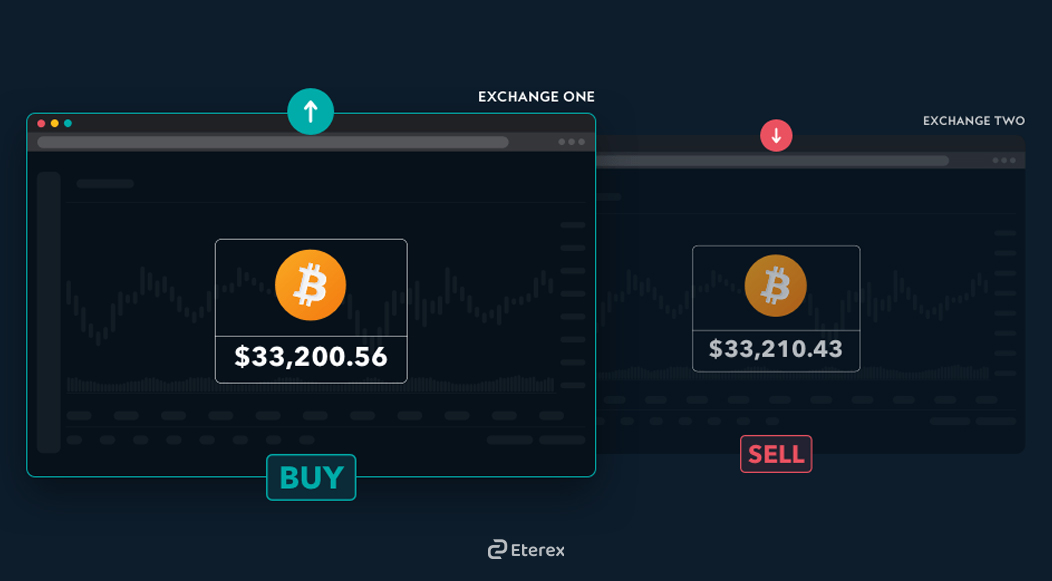Click the BUY button
Screen dimensions: 1052x581
click(x=311, y=478)
